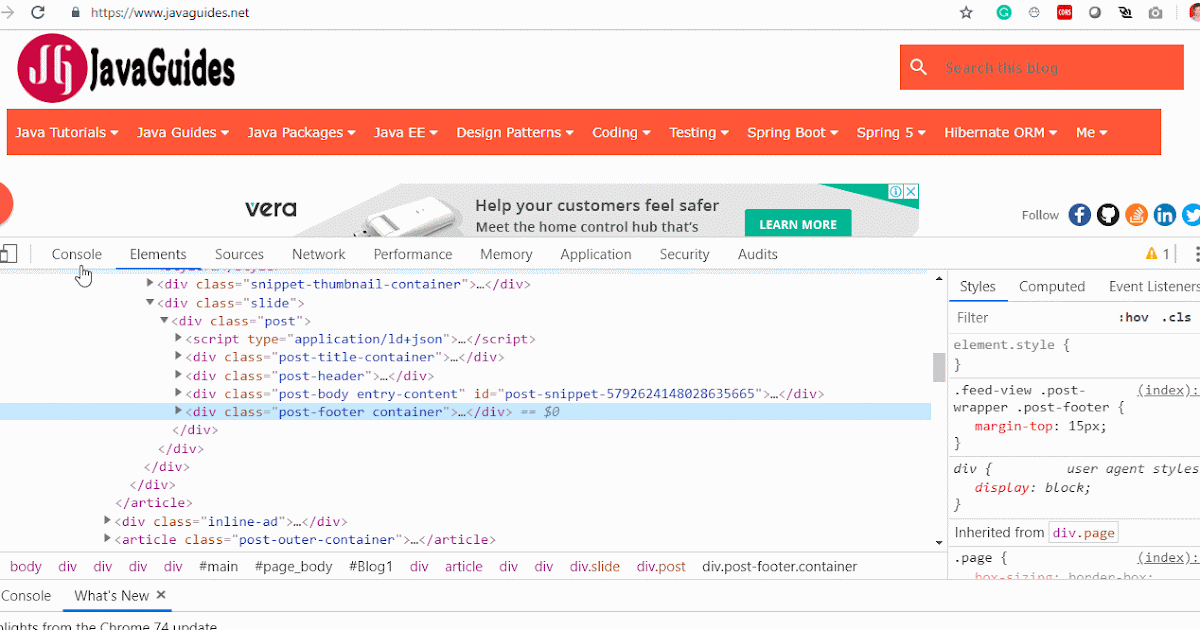Open the Grammarly extension icon
This screenshot has height=630, width=1200.
pyautogui.click(x=1004, y=13)
